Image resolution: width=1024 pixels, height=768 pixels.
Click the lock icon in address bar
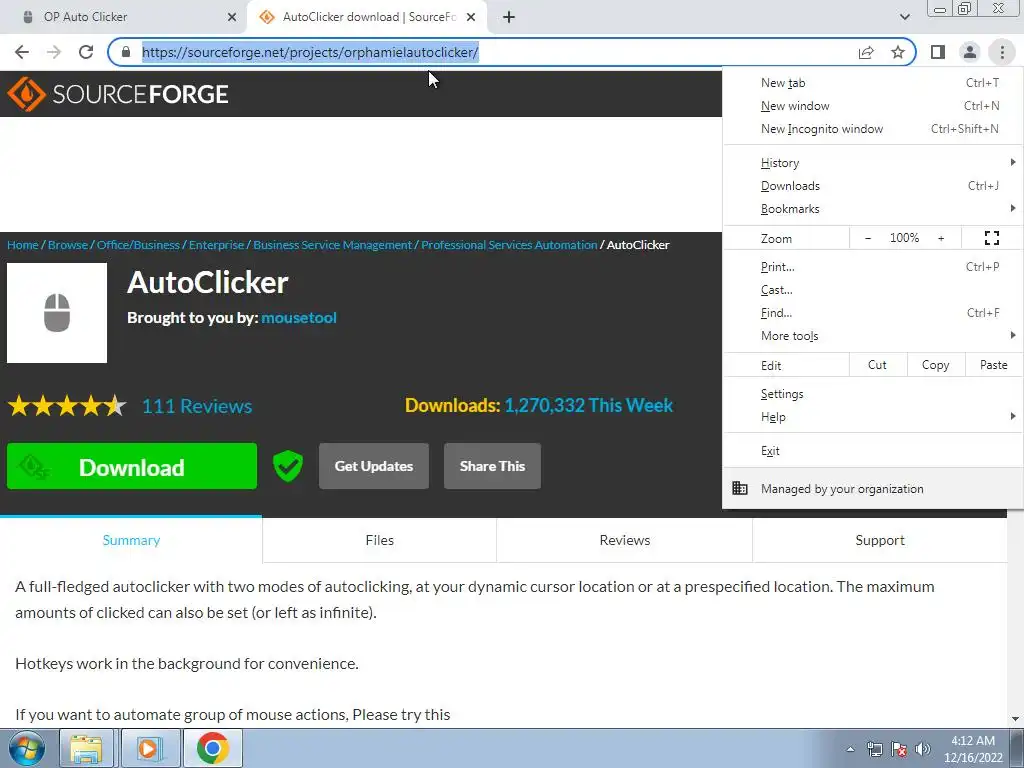coord(126,52)
